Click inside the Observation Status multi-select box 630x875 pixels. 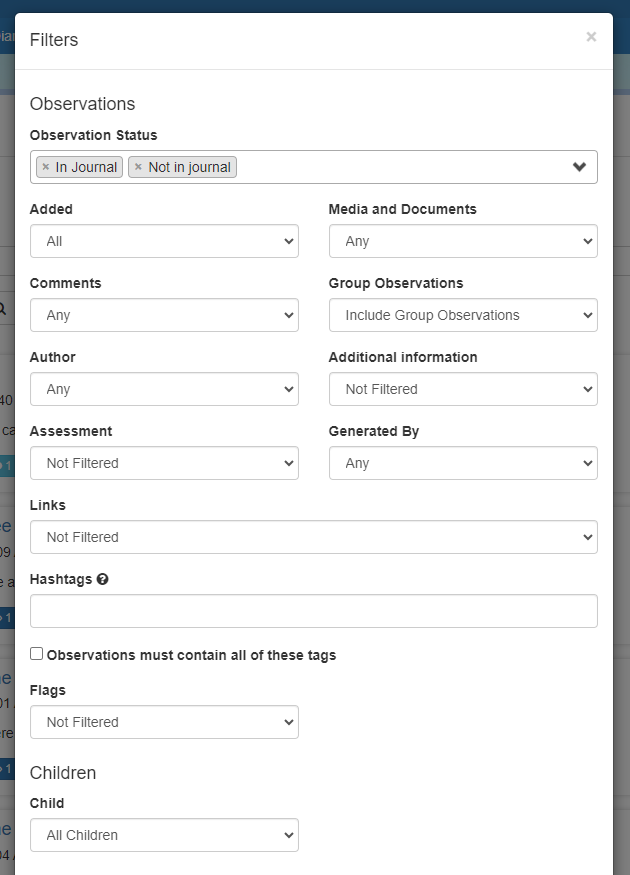400,167
